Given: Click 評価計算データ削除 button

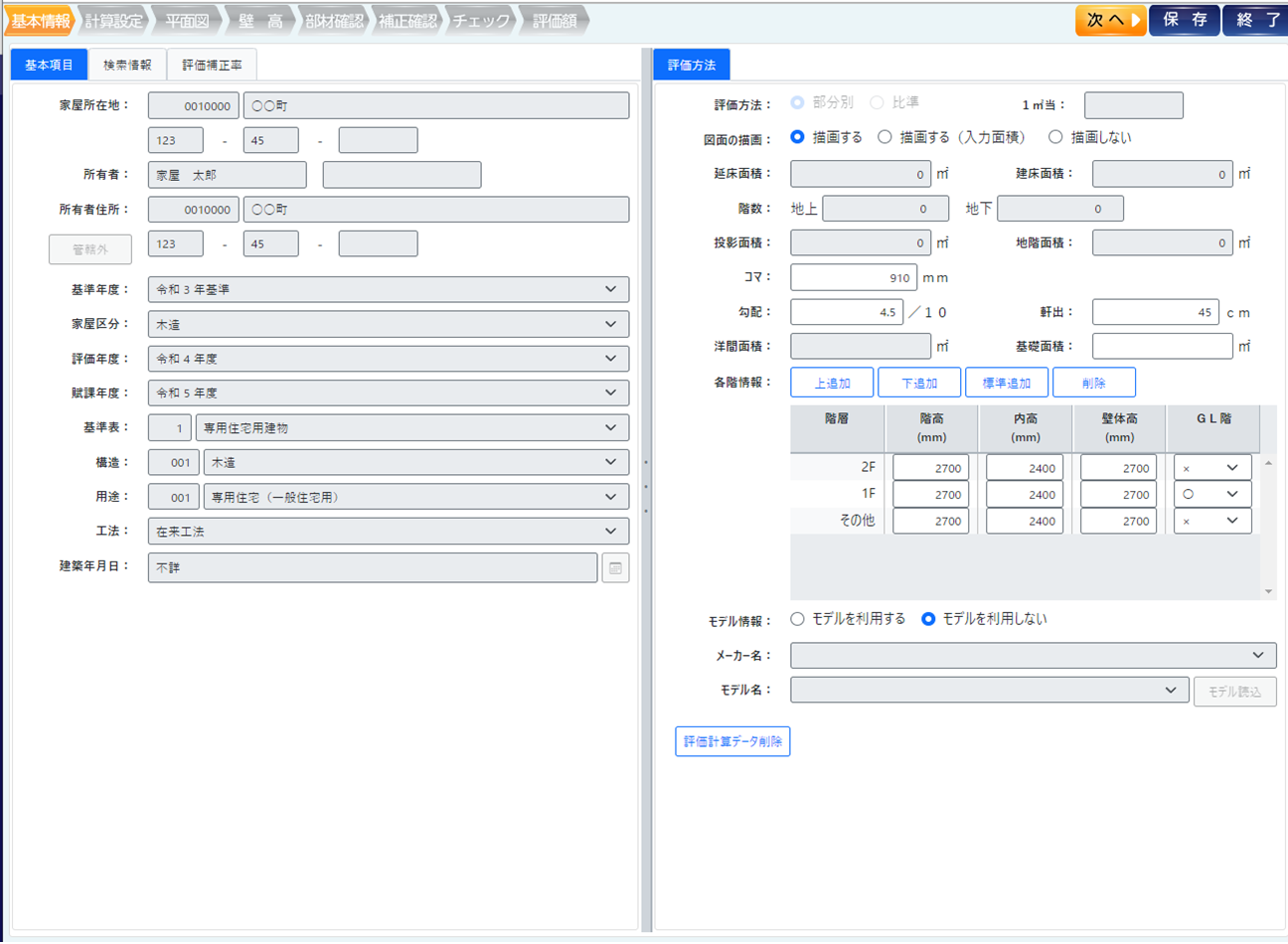Looking at the screenshot, I should tap(732, 741).
